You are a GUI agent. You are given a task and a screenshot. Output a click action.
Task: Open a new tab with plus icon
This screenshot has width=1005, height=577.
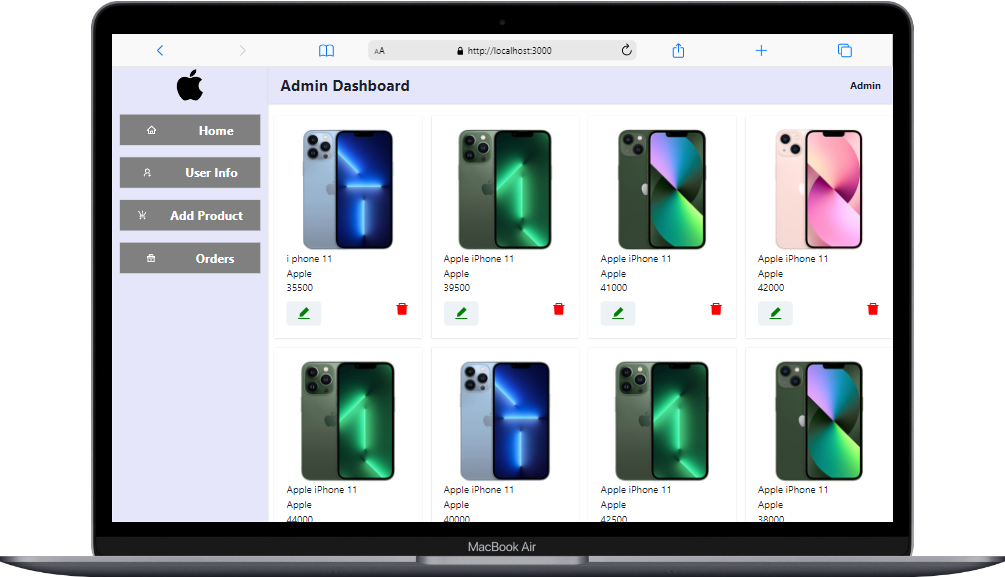pyautogui.click(x=761, y=51)
